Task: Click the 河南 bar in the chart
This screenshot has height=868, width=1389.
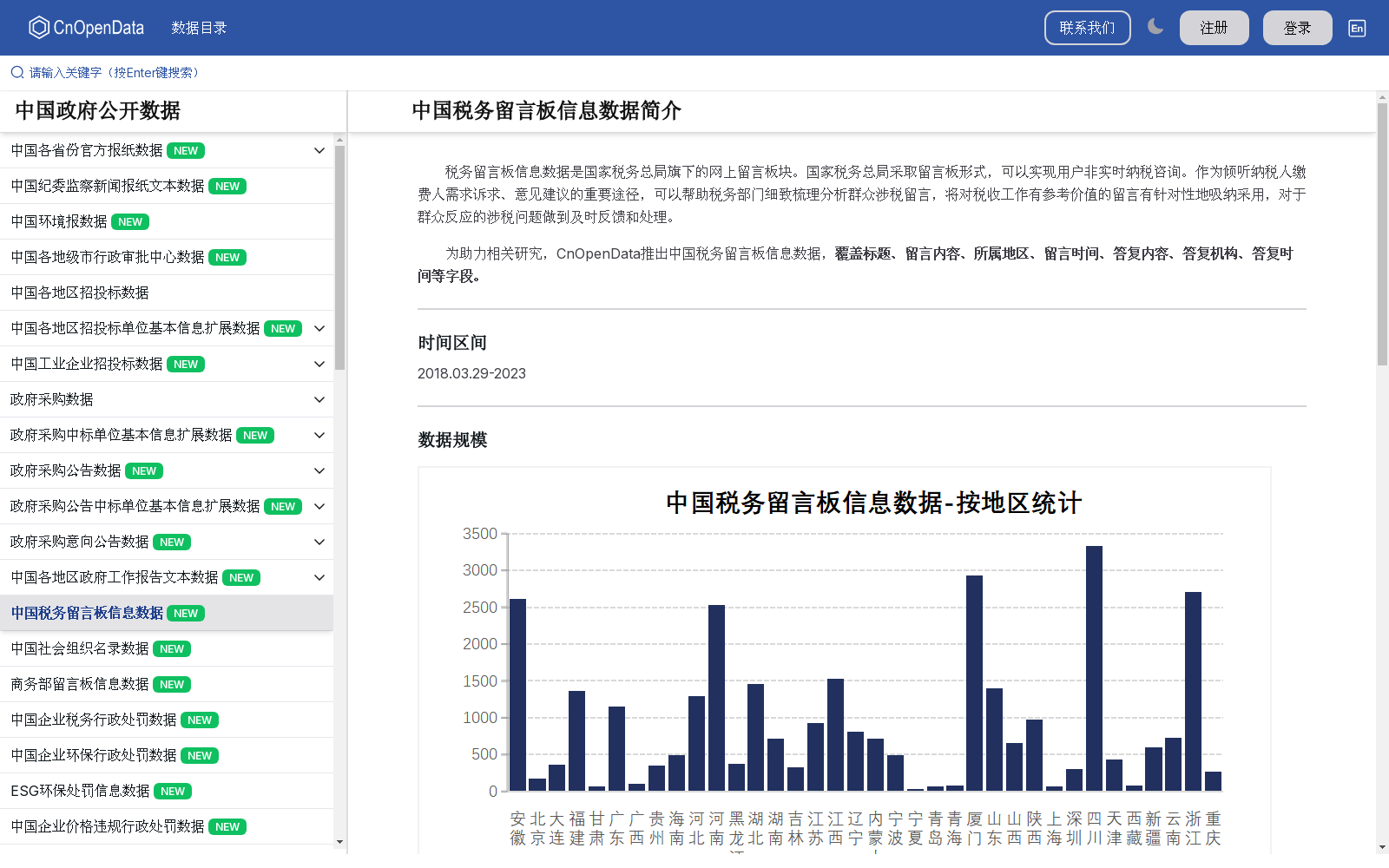Action: pos(716,698)
